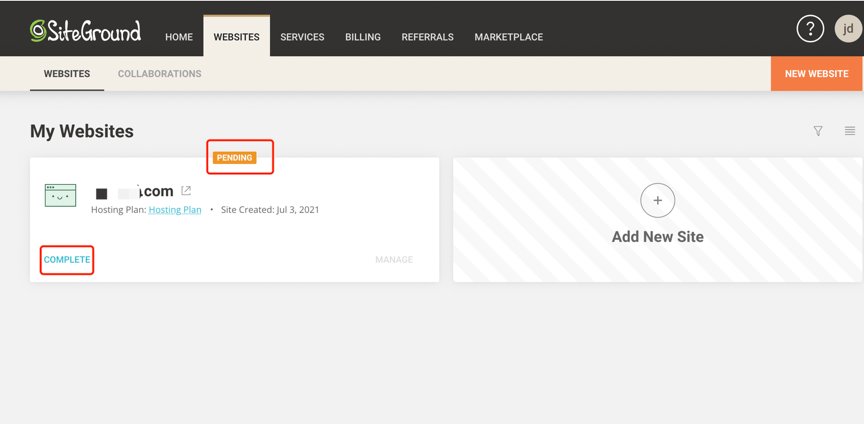This screenshot has width=864, height=424.
Task: Switch to list view icon
Action: click(x=850, y=131)
